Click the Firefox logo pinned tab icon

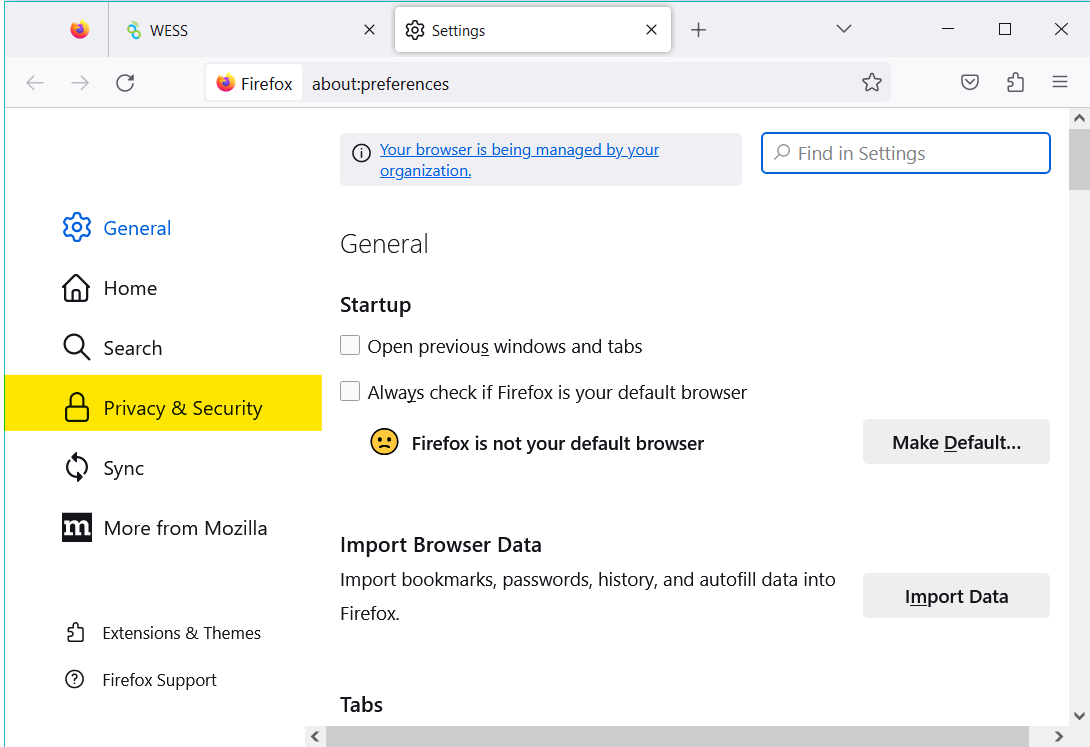(79, 30)
